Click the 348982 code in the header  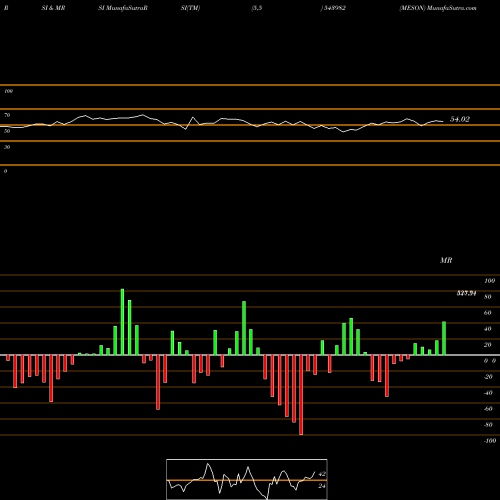coord(335,8)
